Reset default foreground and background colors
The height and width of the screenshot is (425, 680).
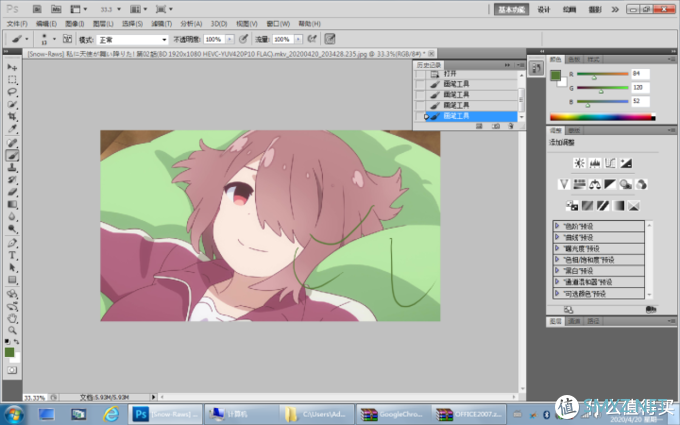tap(7, 342)
